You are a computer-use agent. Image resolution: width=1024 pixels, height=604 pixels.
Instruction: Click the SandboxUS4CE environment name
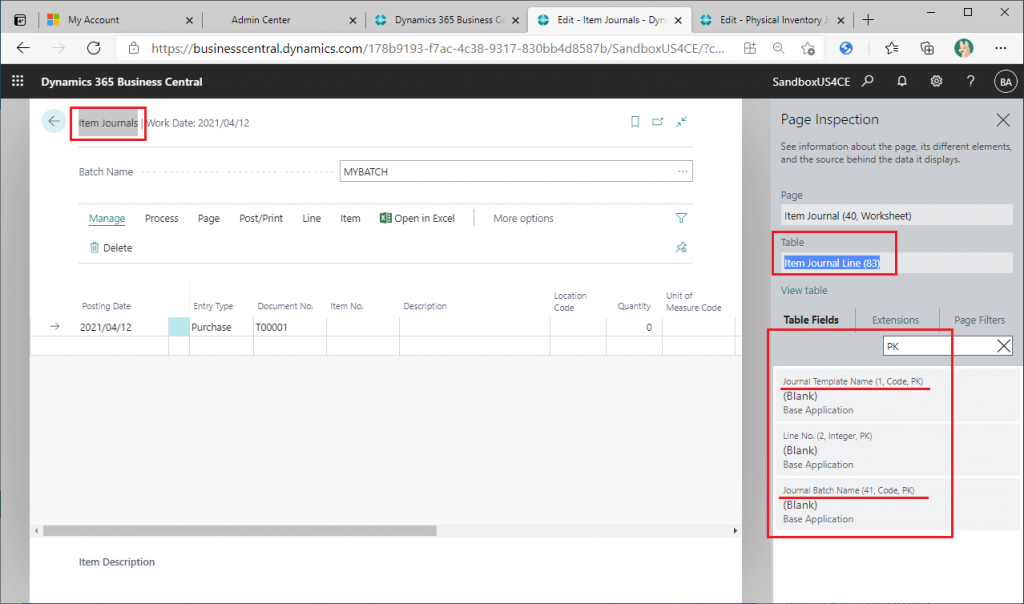point(811,82)
